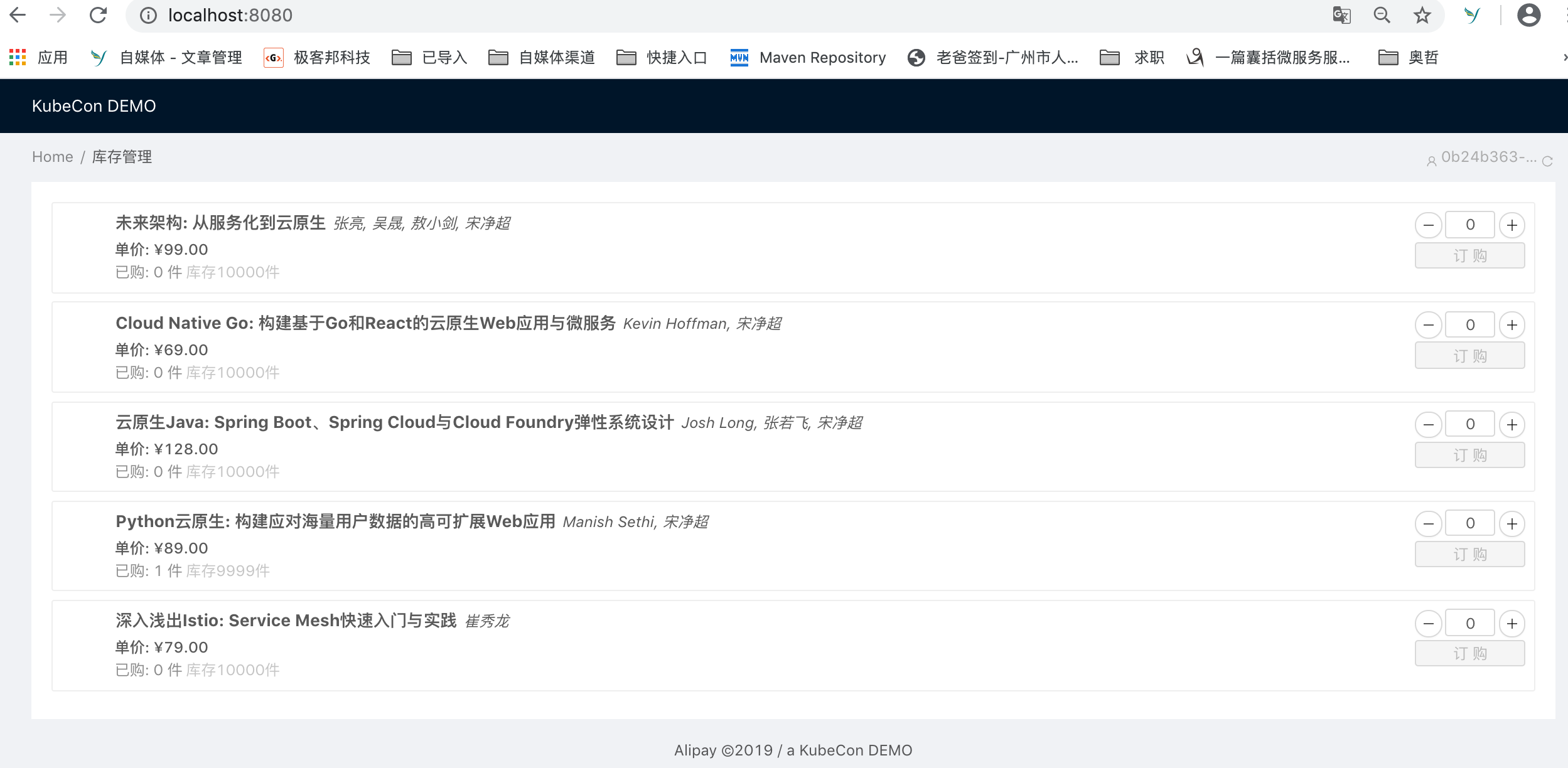Click the KubeCon DEMO header title

[94, 106]
